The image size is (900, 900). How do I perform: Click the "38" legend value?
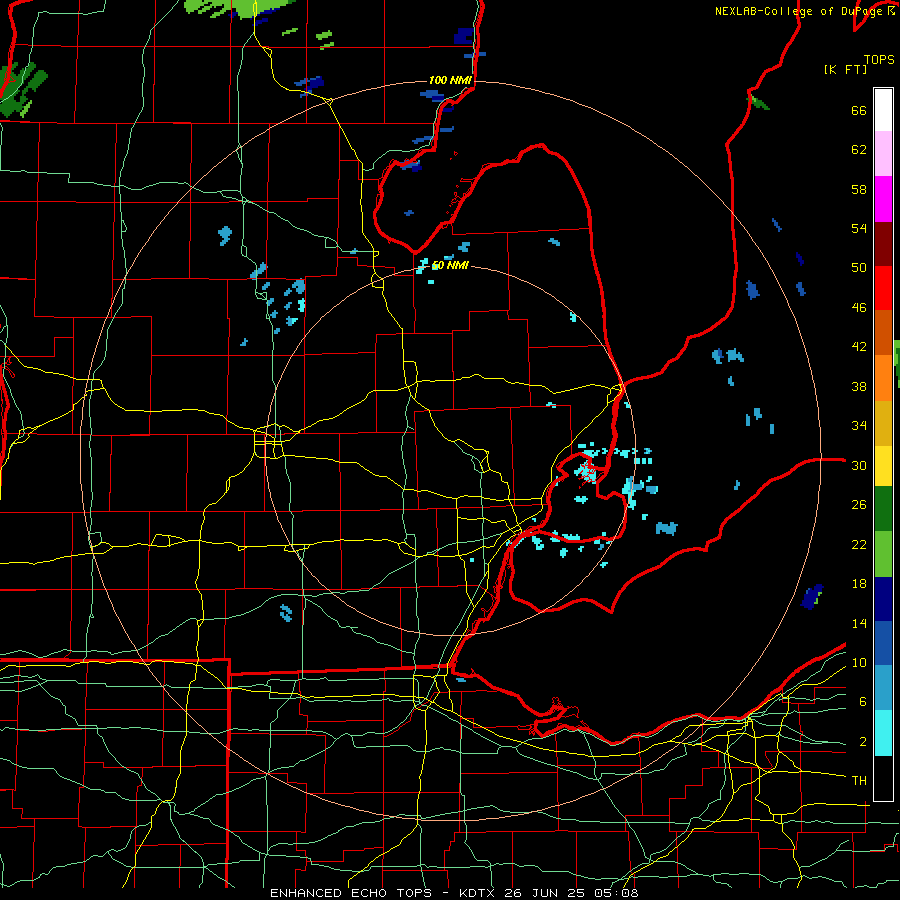[x=859, y=386]
